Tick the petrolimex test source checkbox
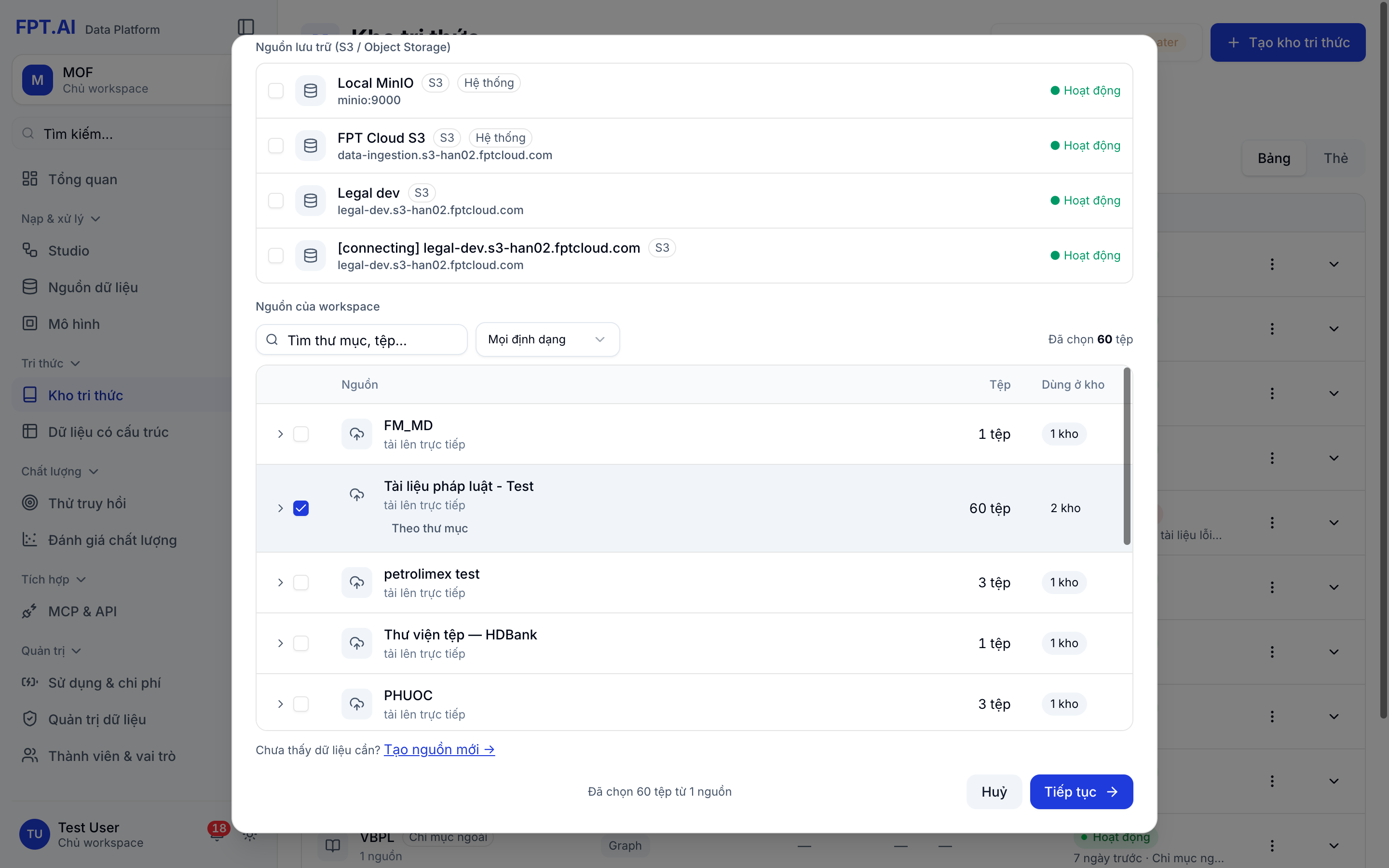Image resolution: width=1389 pixels, height=868 pixels. click(301, 583)
